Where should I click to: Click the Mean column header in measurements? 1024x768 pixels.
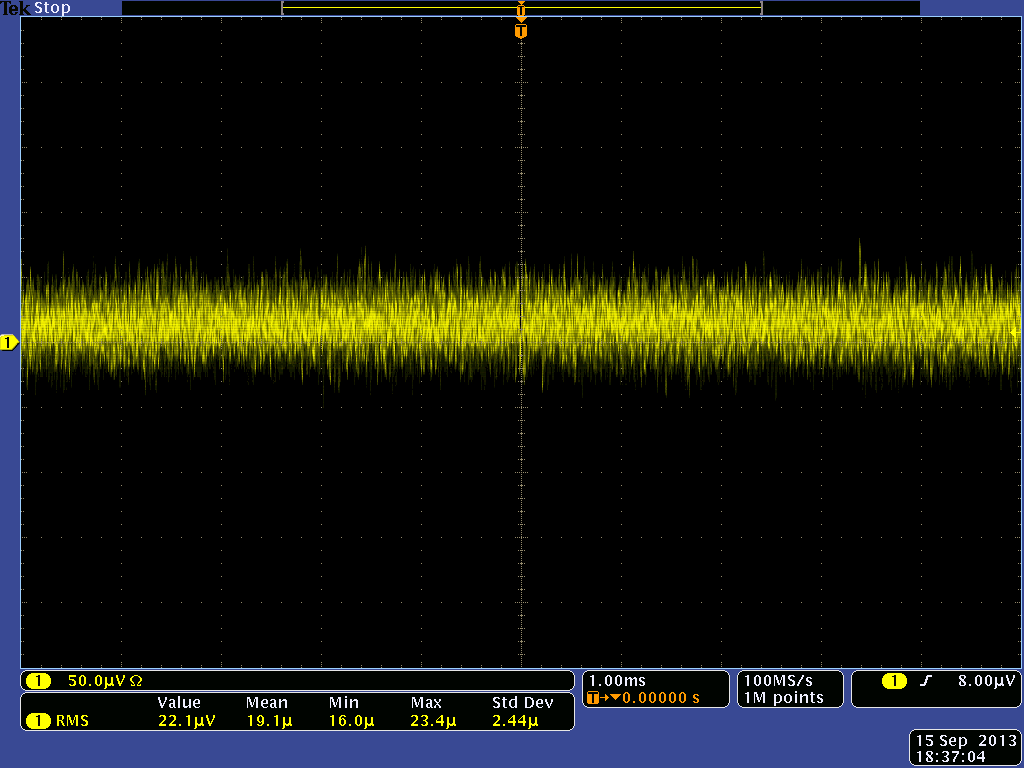point(266,703)
